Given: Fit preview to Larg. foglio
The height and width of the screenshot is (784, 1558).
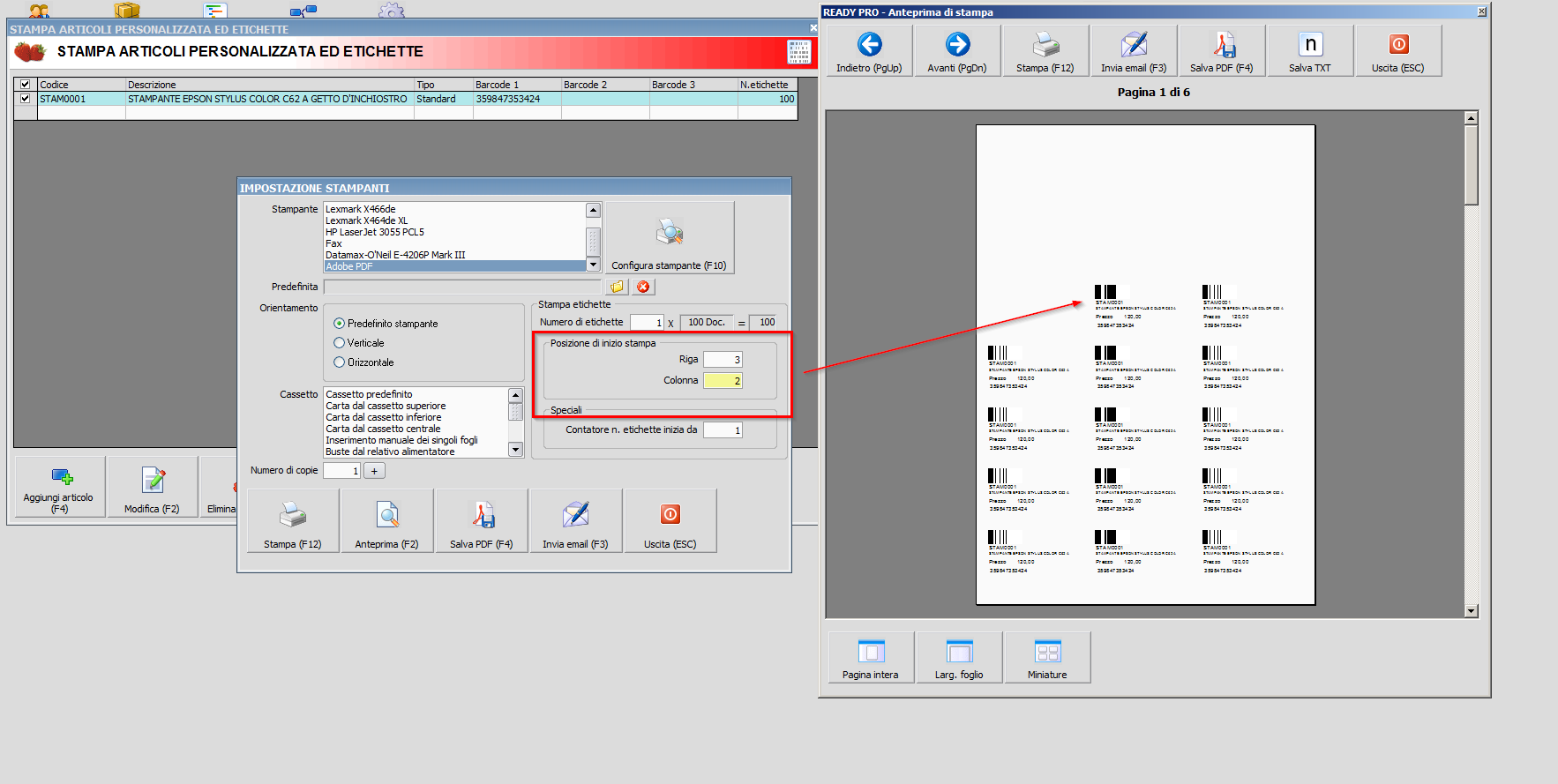Looking at the screenshot, I should tap(959, 657).
